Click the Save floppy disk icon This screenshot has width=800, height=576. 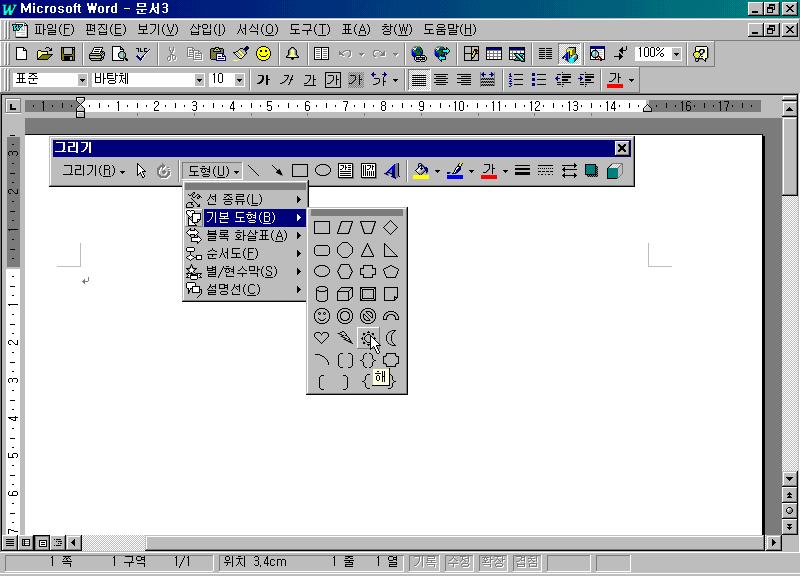click(x=68, y=54)
